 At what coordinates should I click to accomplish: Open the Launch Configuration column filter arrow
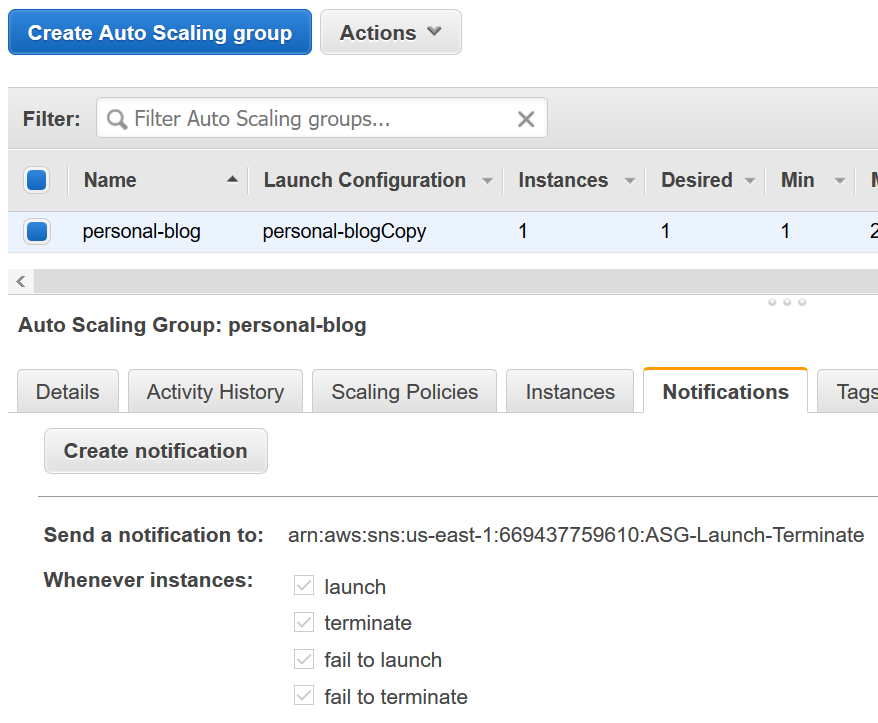pos(487,180)
